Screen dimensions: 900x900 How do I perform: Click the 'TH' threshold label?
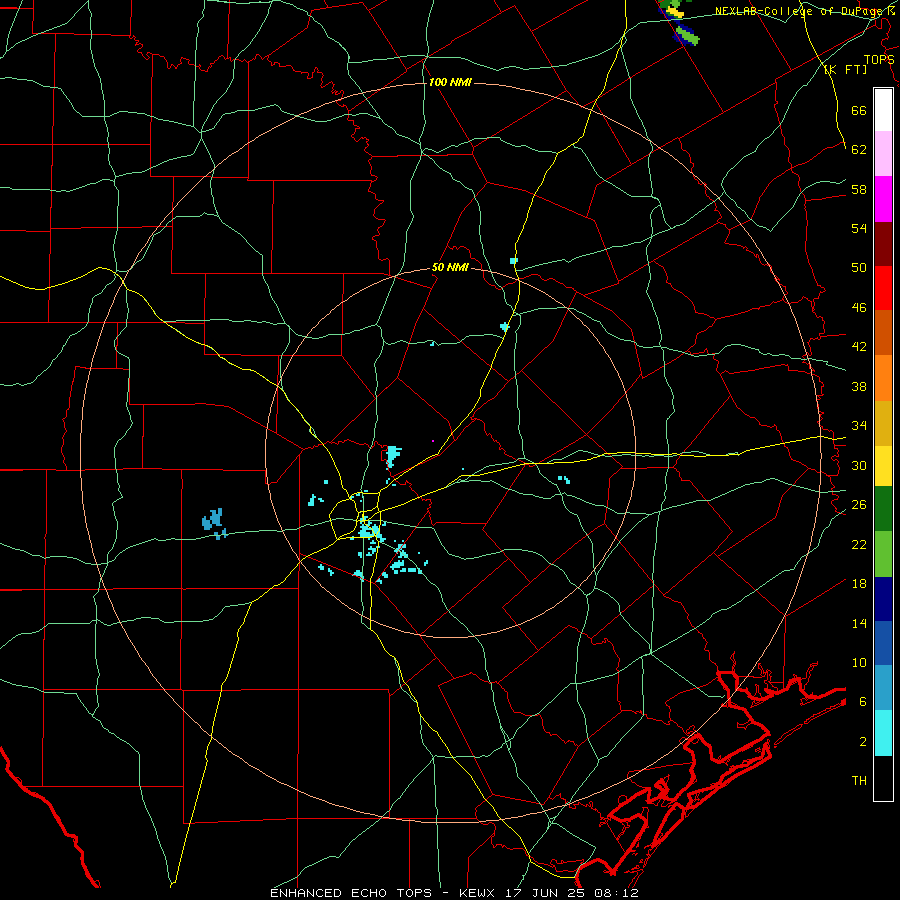click(x=859, y=781)
